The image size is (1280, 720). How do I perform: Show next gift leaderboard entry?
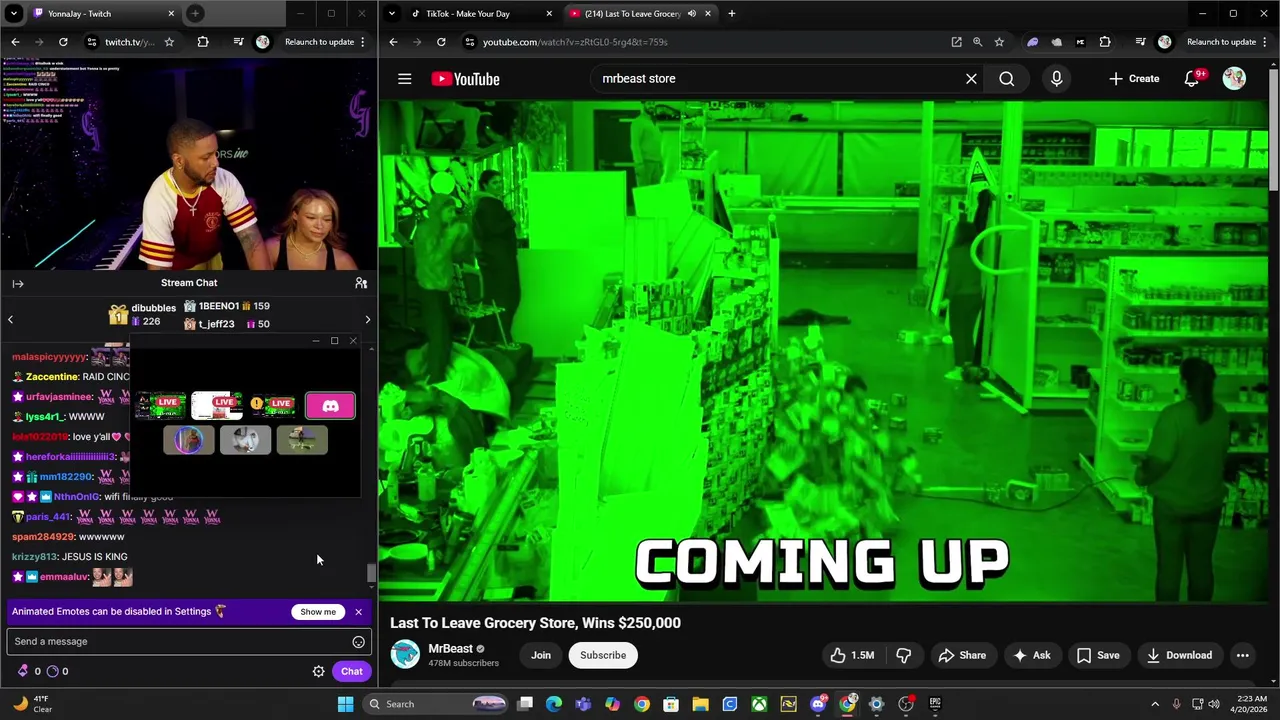[367, 319]
